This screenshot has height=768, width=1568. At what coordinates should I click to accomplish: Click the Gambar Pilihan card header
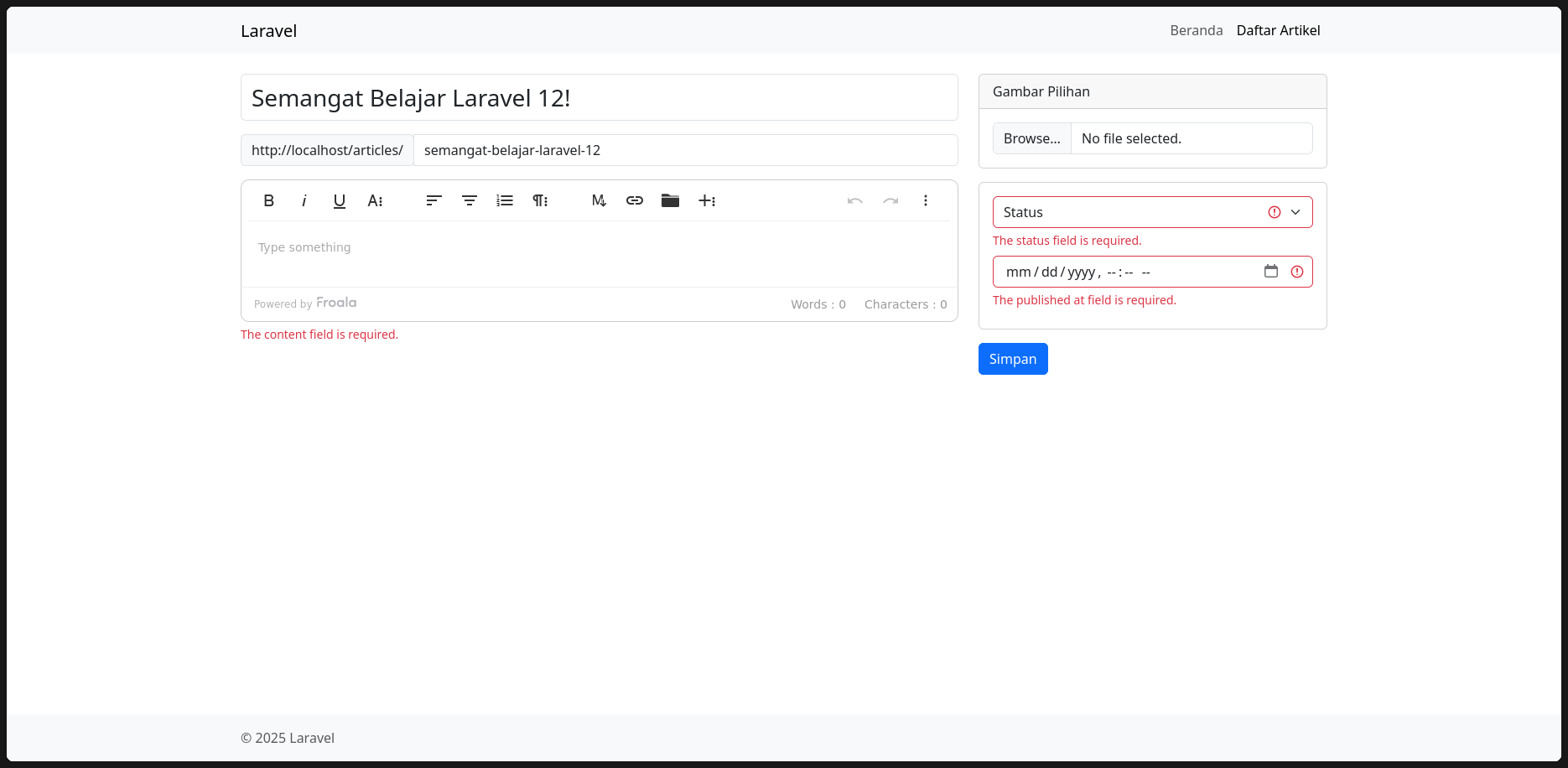[x=1153, y=91]
